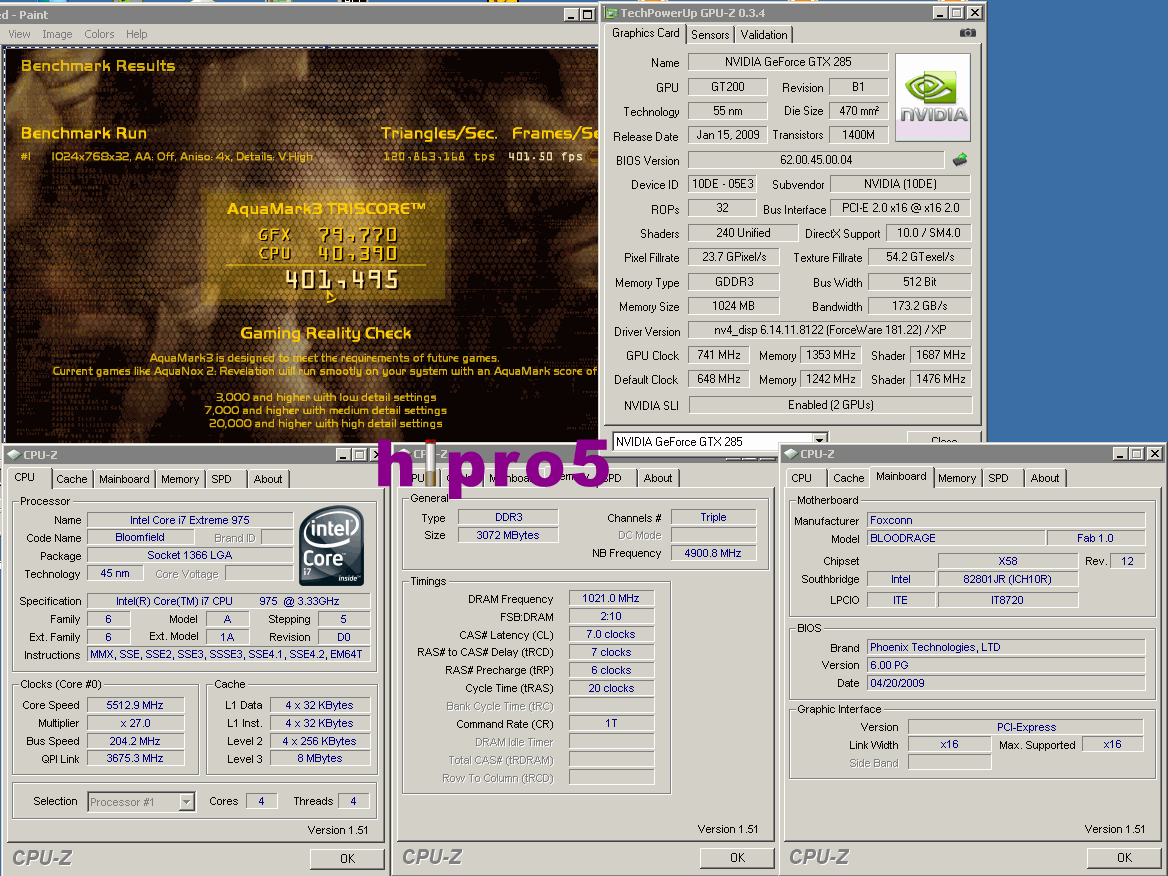The image size is (1168, 876).
Task: Open the Mainboard tab in left CPU-Z window
Action: [124, 479]
